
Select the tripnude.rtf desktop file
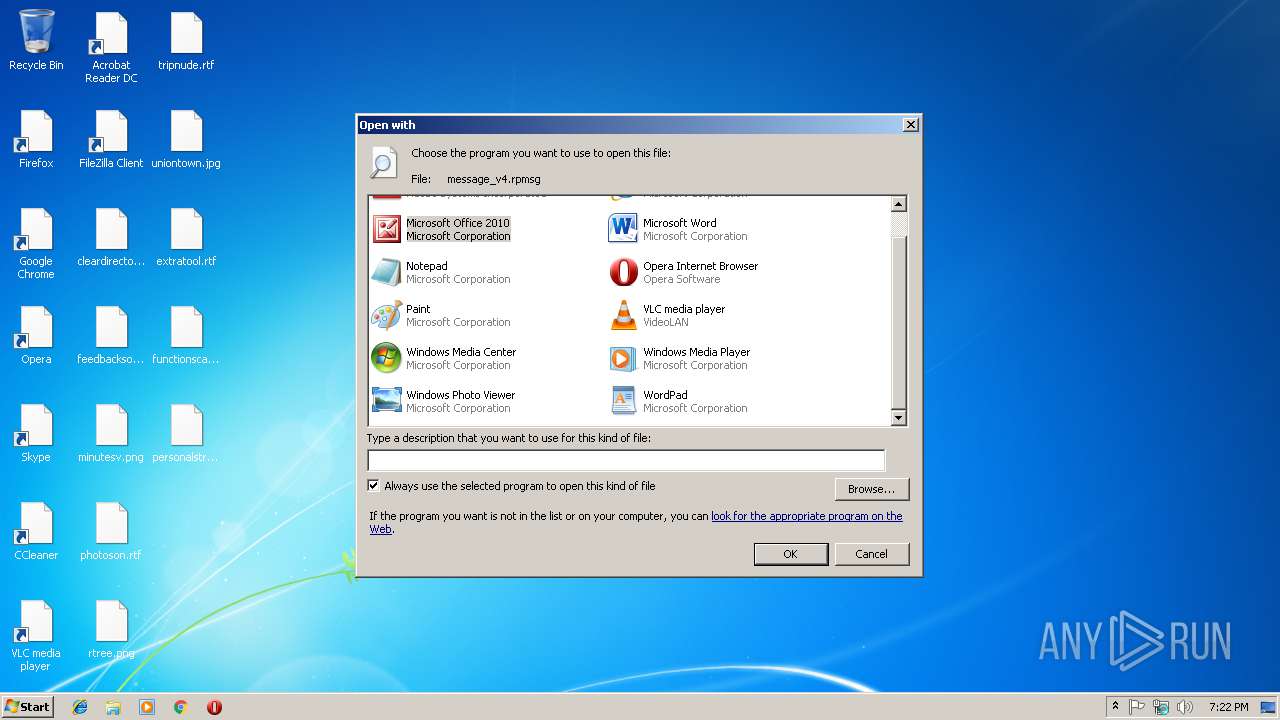[x=186, y=41]
